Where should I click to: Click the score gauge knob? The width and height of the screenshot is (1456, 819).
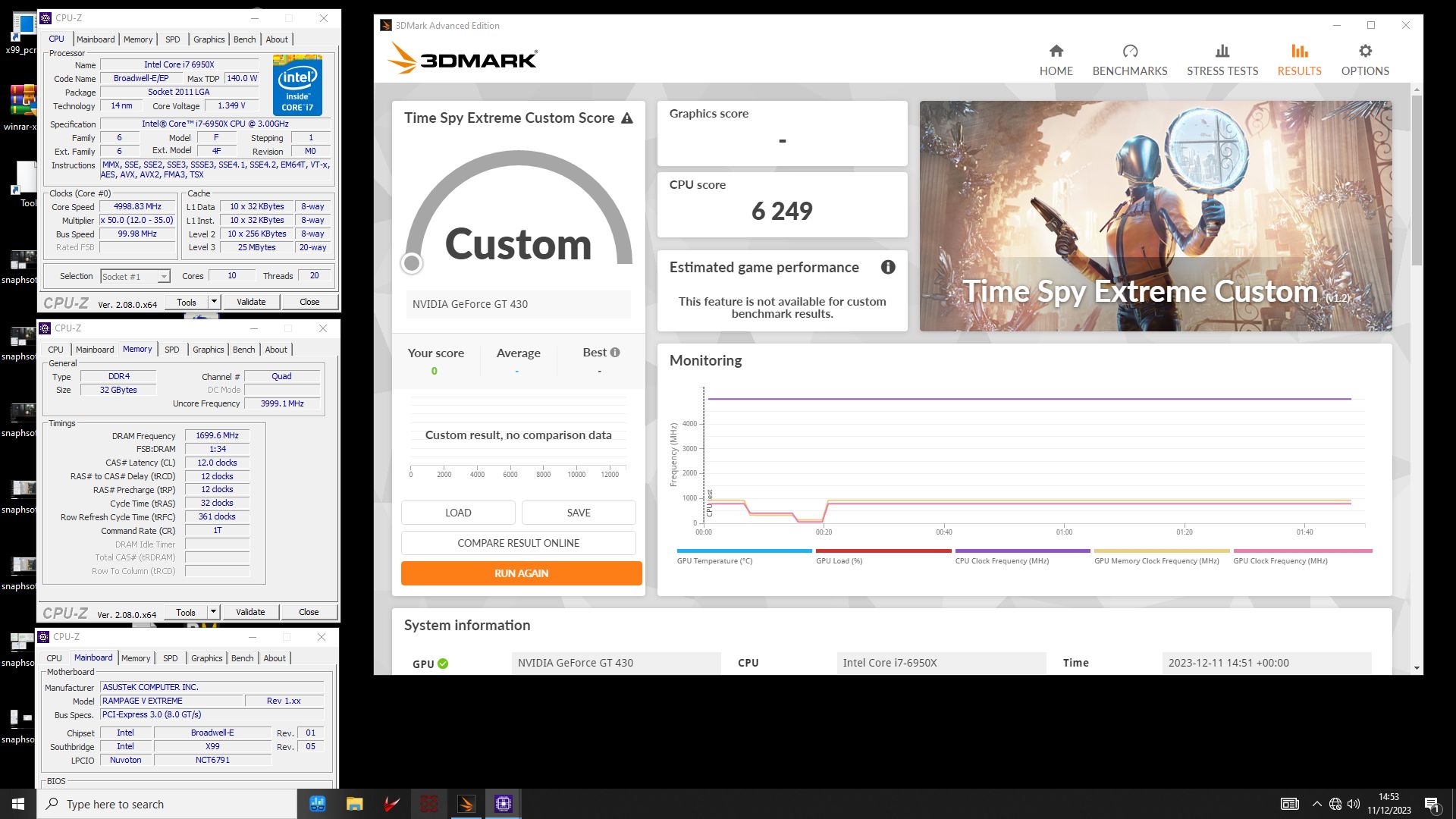pyautogui.click(x=412, y=263)
